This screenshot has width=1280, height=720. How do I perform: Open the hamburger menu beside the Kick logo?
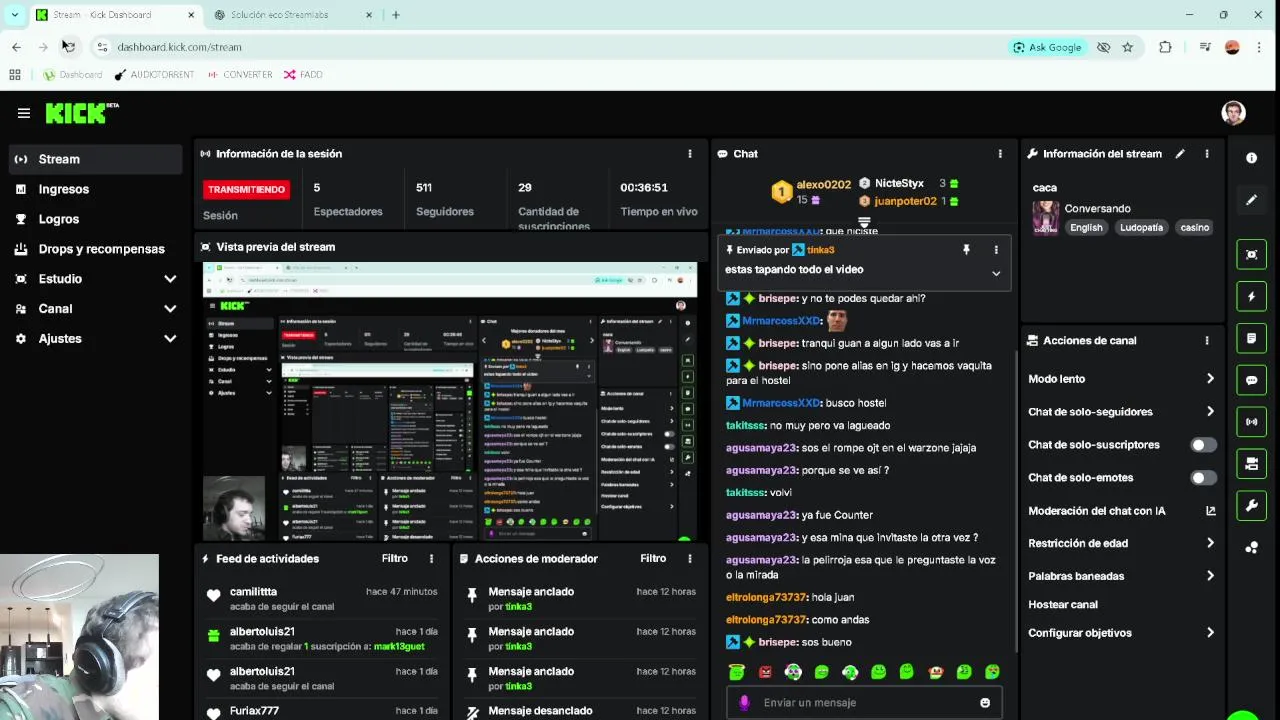pyautogui.click(x=24, y=113)
